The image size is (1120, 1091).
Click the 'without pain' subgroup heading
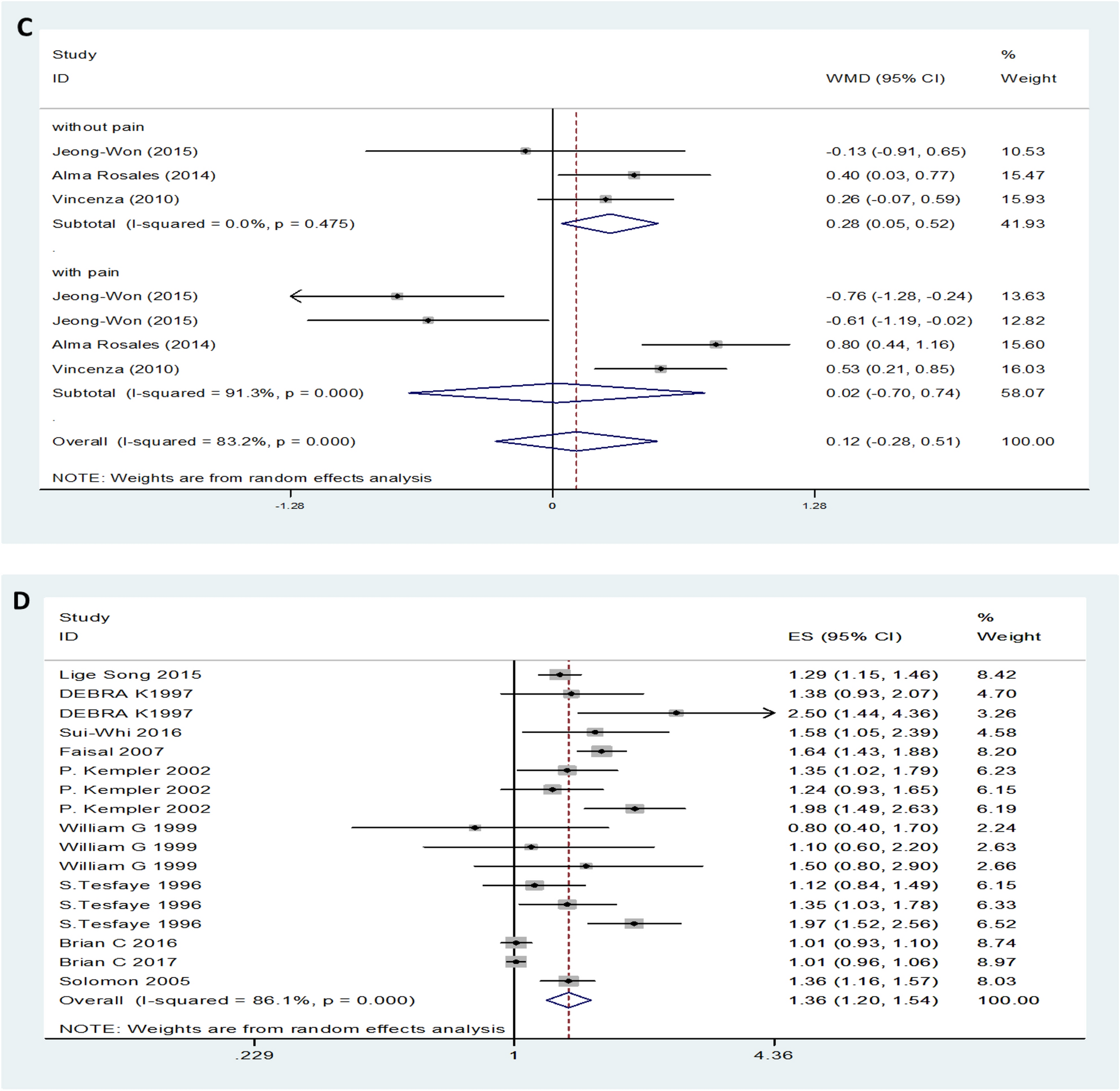(98, 126)
